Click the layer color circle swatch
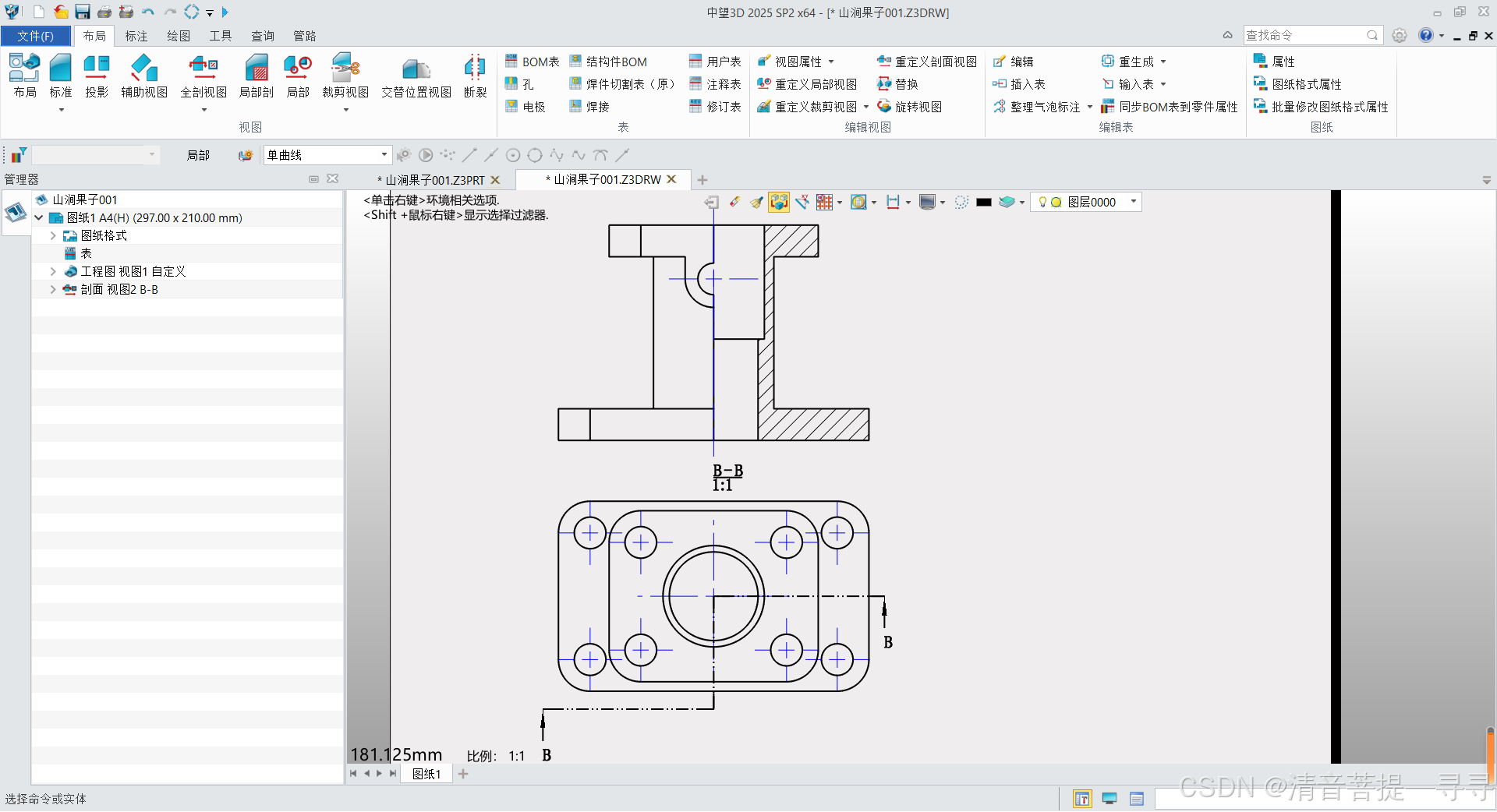This screenshot has height=812, width=1497. pyautogui.click(x=1056, y=202)
